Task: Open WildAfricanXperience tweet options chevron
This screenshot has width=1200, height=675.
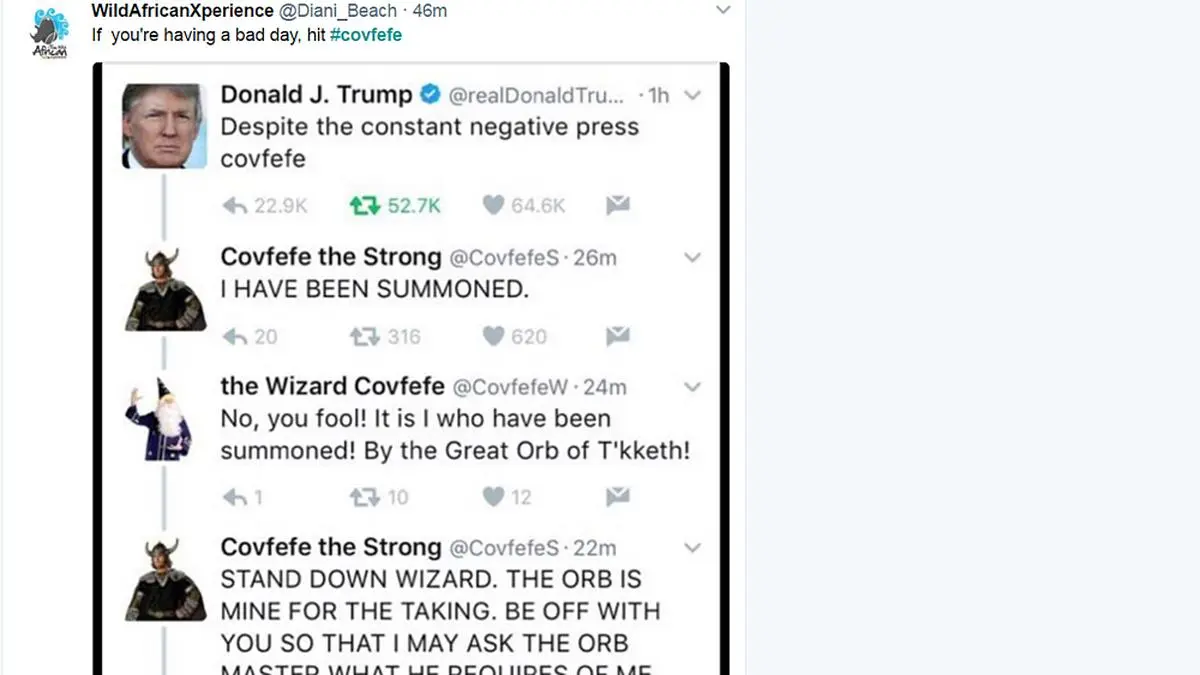Action: tap(723, 11)
